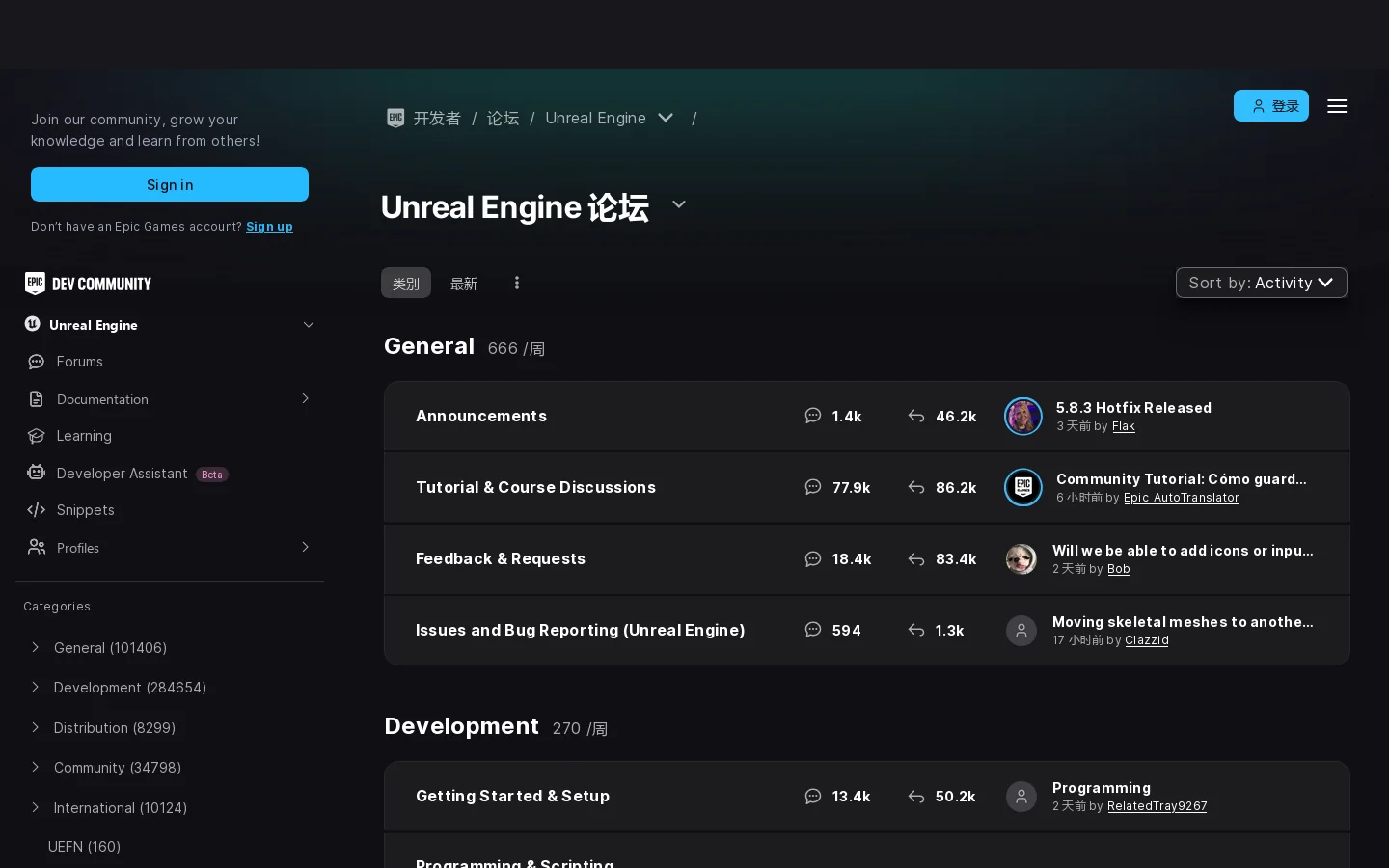Expand the Distribution (8299) category
1389x868 pixels.
[36, 727]
